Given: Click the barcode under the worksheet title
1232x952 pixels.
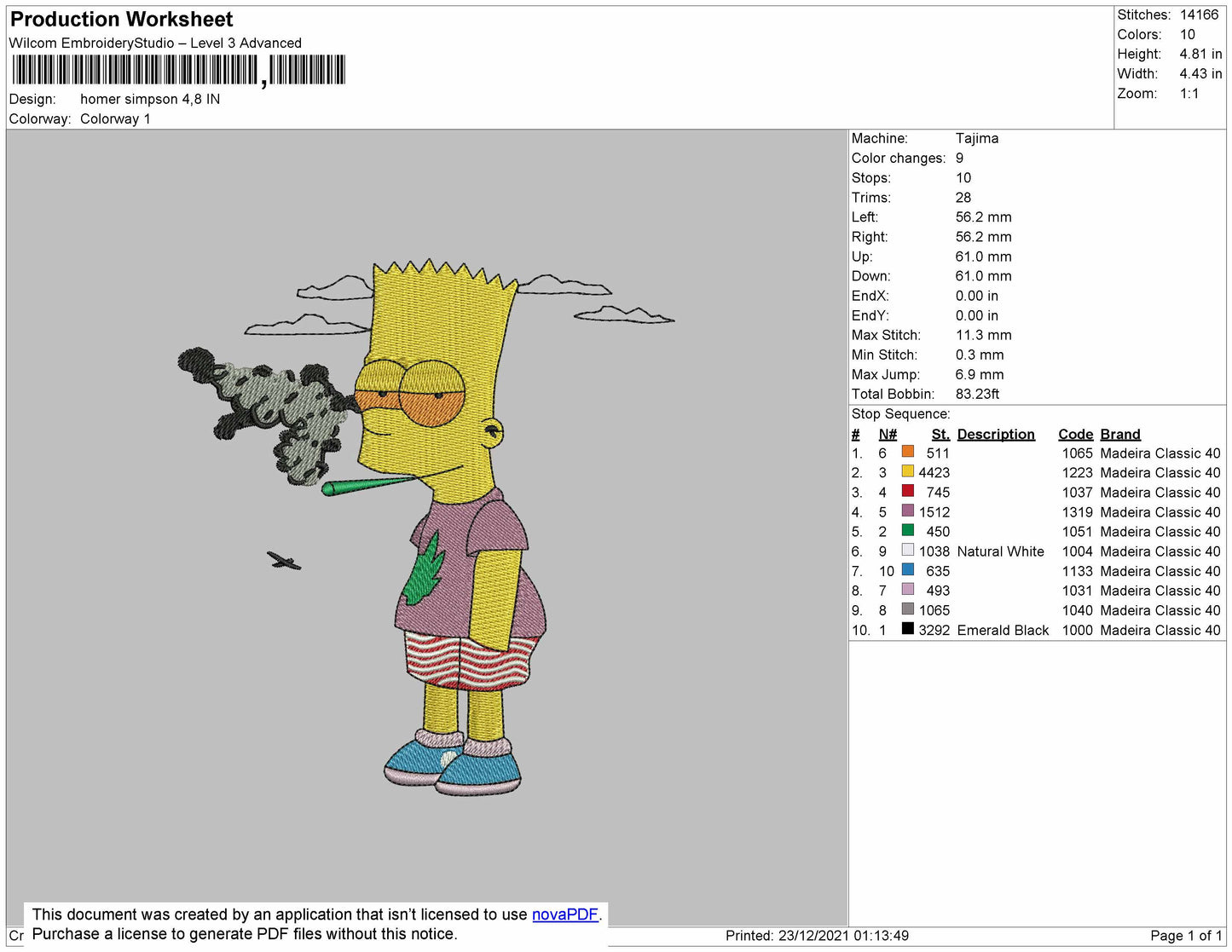Looking at the screenshot, I should [x=178, y=70].
